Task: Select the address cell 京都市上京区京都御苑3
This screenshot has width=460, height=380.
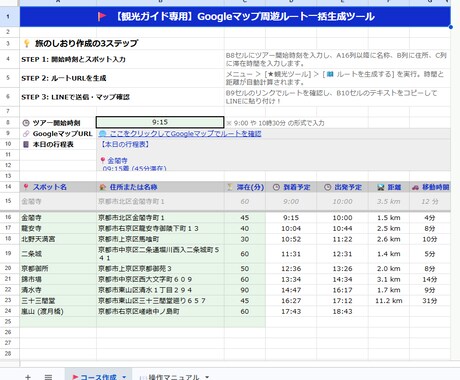Action: coord(160,268)
